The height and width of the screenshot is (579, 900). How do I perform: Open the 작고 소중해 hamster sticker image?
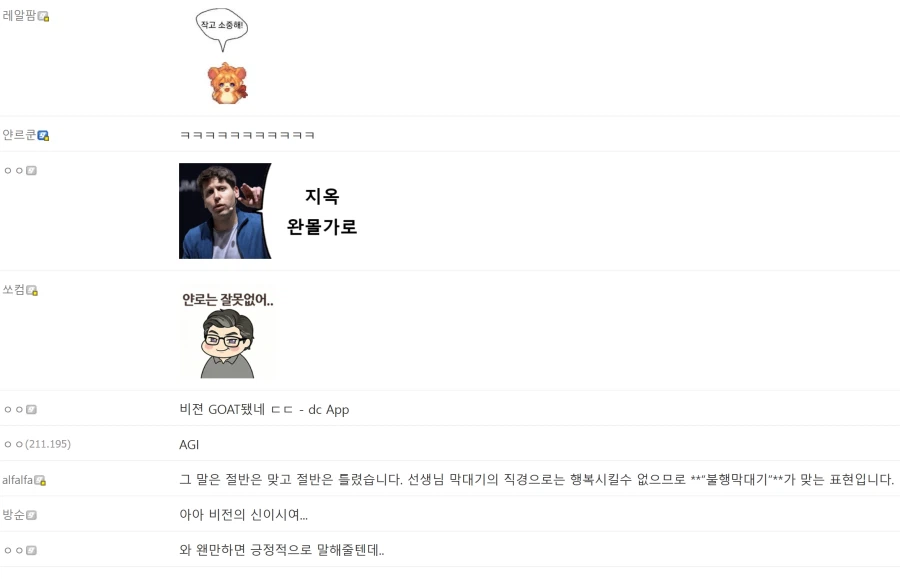tap(220, 55)
